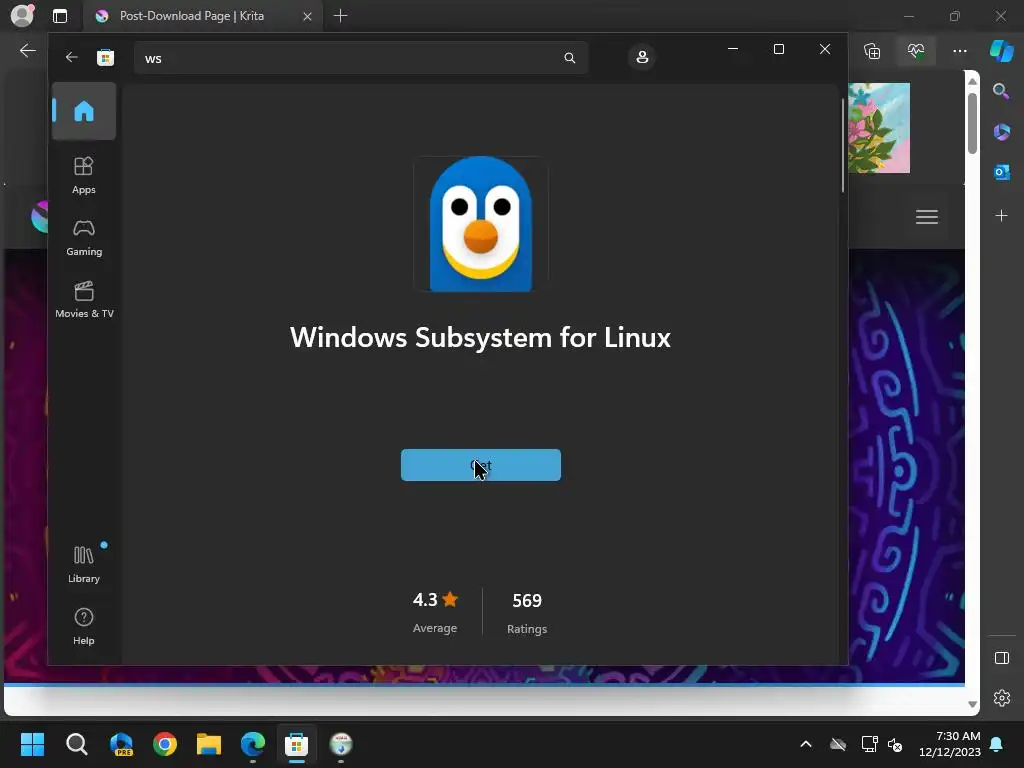
Task: Open File Explorer from taskbar
Action: pyautogui.click(x=209, y=744)
